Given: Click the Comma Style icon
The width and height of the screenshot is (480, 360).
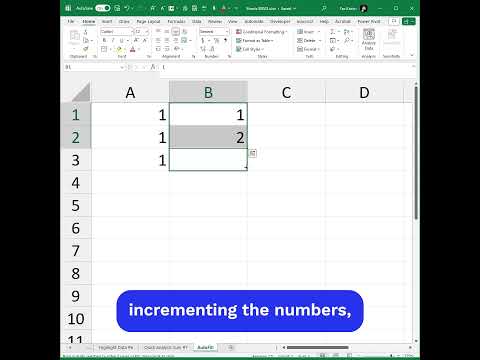Looking at the screenshot, I should pos(225,40).
